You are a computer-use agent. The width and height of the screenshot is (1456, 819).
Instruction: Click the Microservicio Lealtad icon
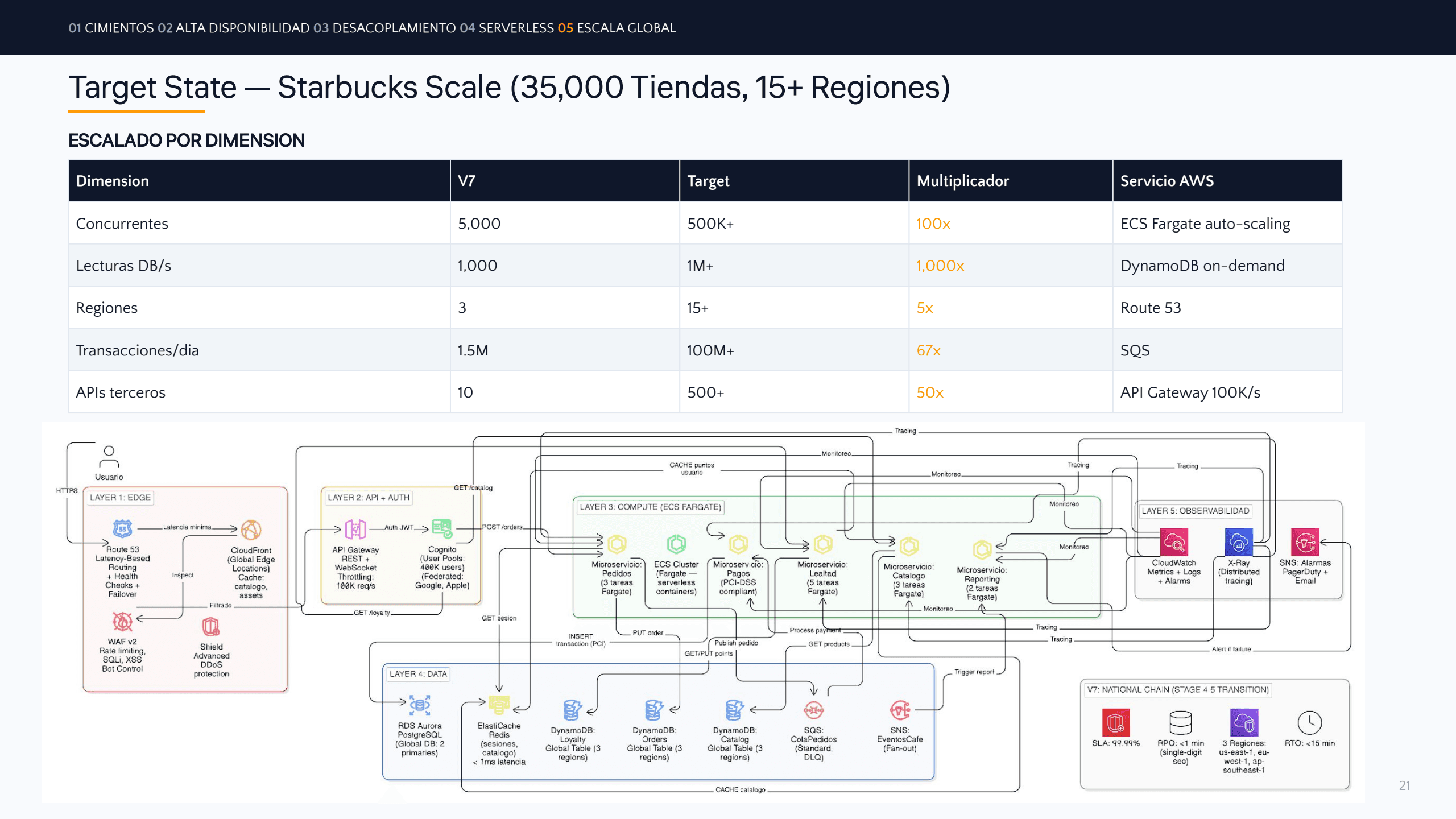click(822, 544)
